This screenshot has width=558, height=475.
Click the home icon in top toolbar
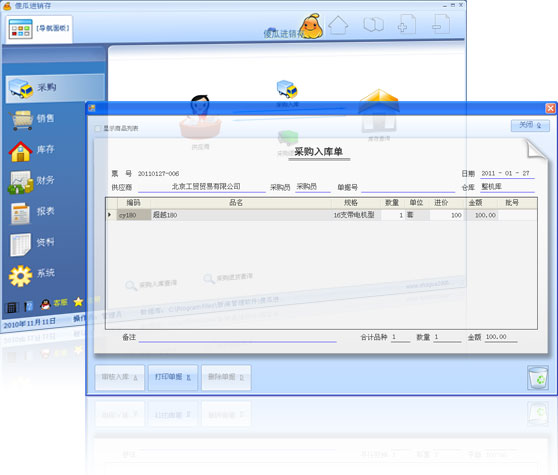point(338,26)
